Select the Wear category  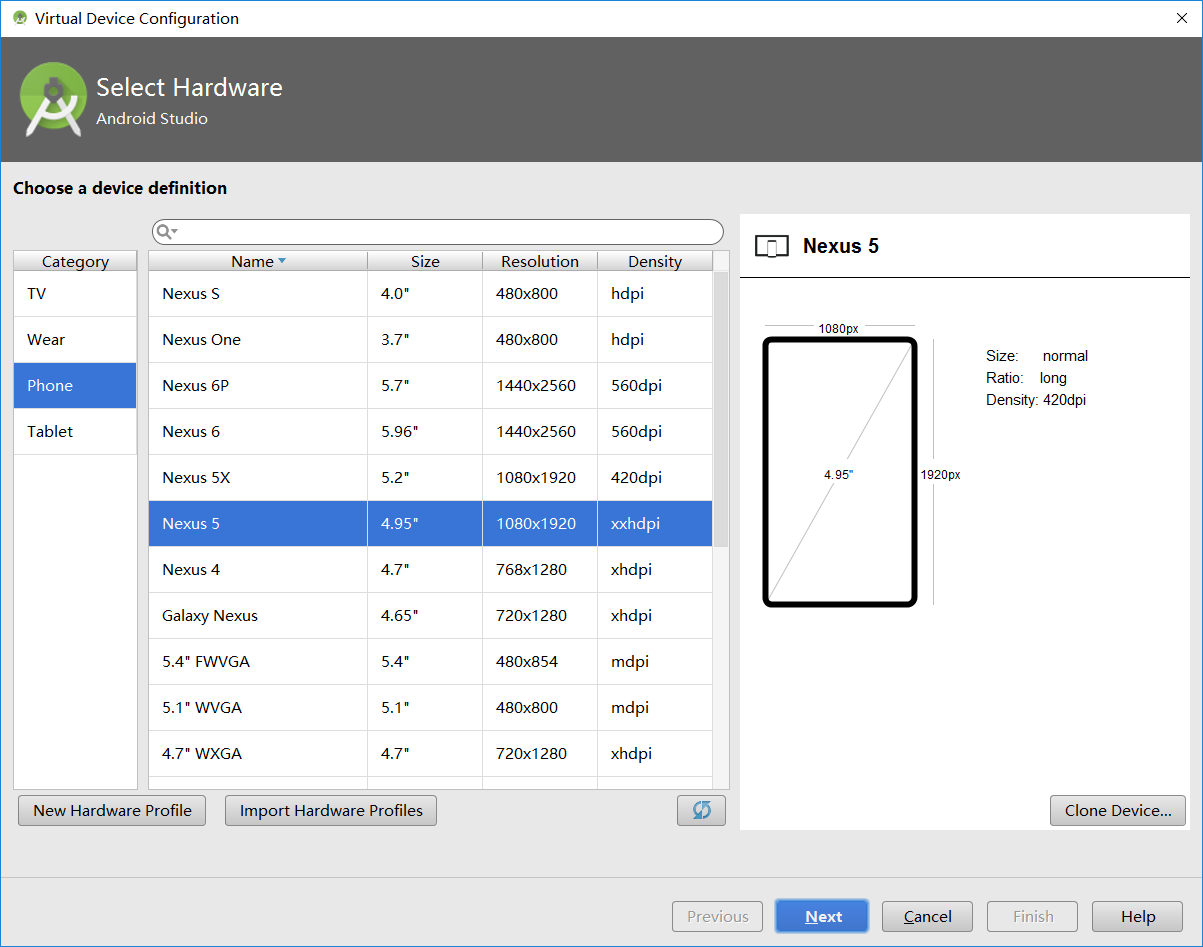pyautogui.click(x=75, y=340)
